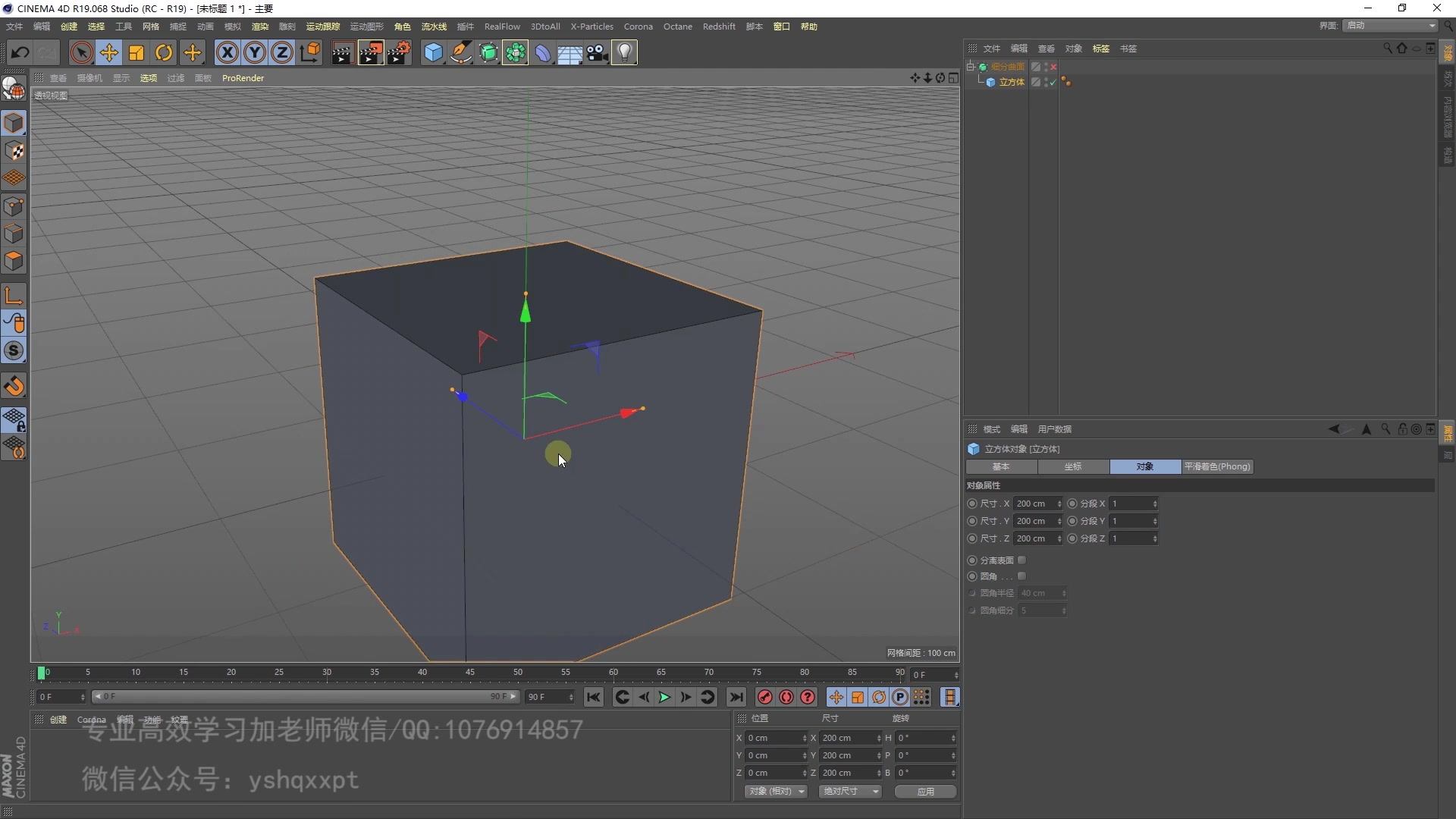Open the Cube primitive tool
The width and height of the screenshot is (1456, 819).
click(432, 52)
